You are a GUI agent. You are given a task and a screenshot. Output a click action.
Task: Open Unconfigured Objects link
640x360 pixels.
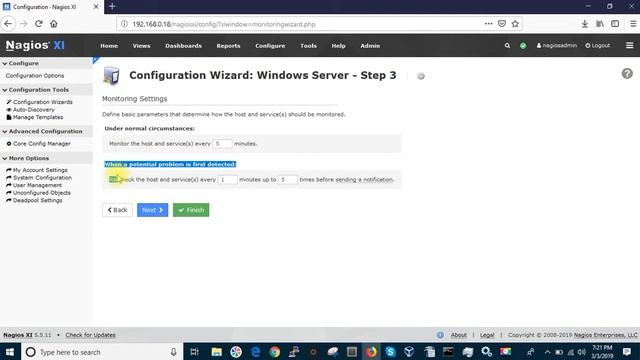tap(42, 193)
